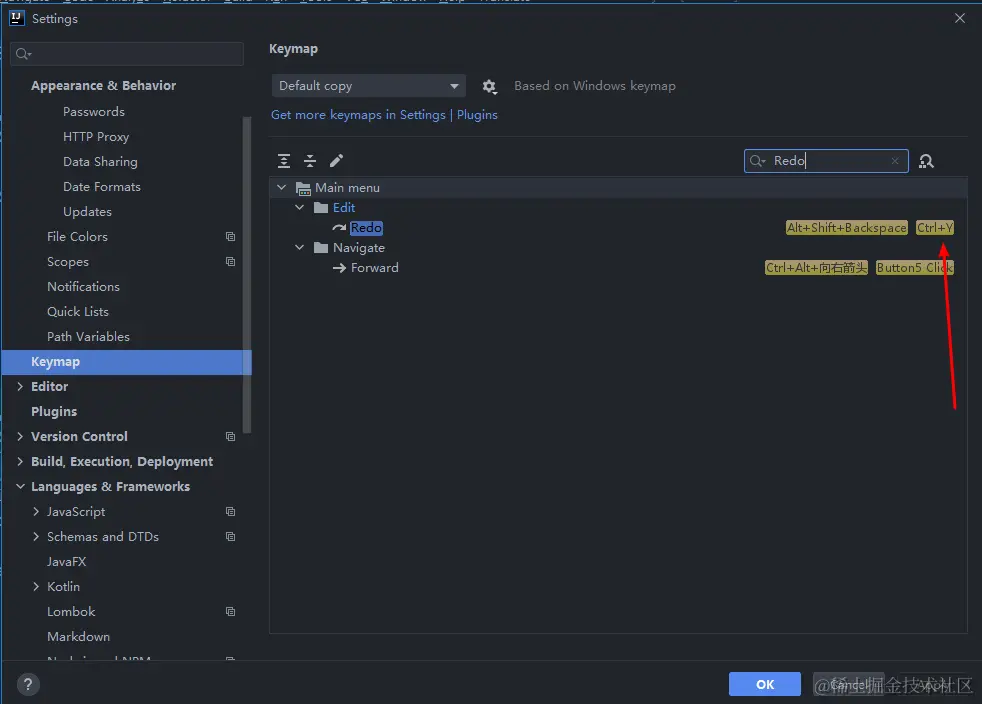Collapse Languages & Frameworks section
Viewport: 982px width, 704px height.
point(20,487)
